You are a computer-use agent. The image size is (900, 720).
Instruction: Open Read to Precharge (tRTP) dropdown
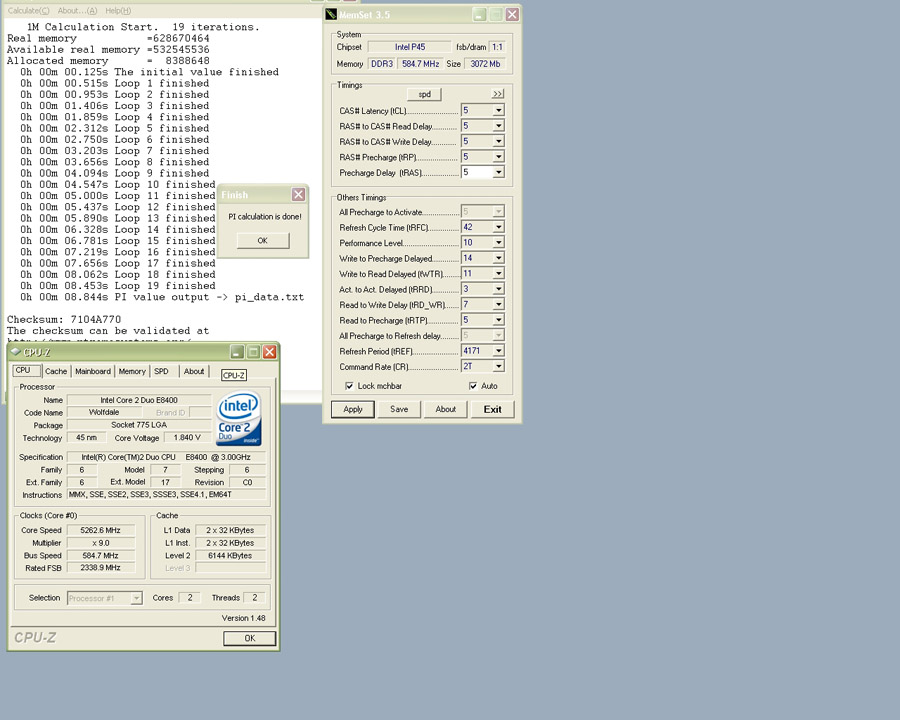[x=498, y=320]
